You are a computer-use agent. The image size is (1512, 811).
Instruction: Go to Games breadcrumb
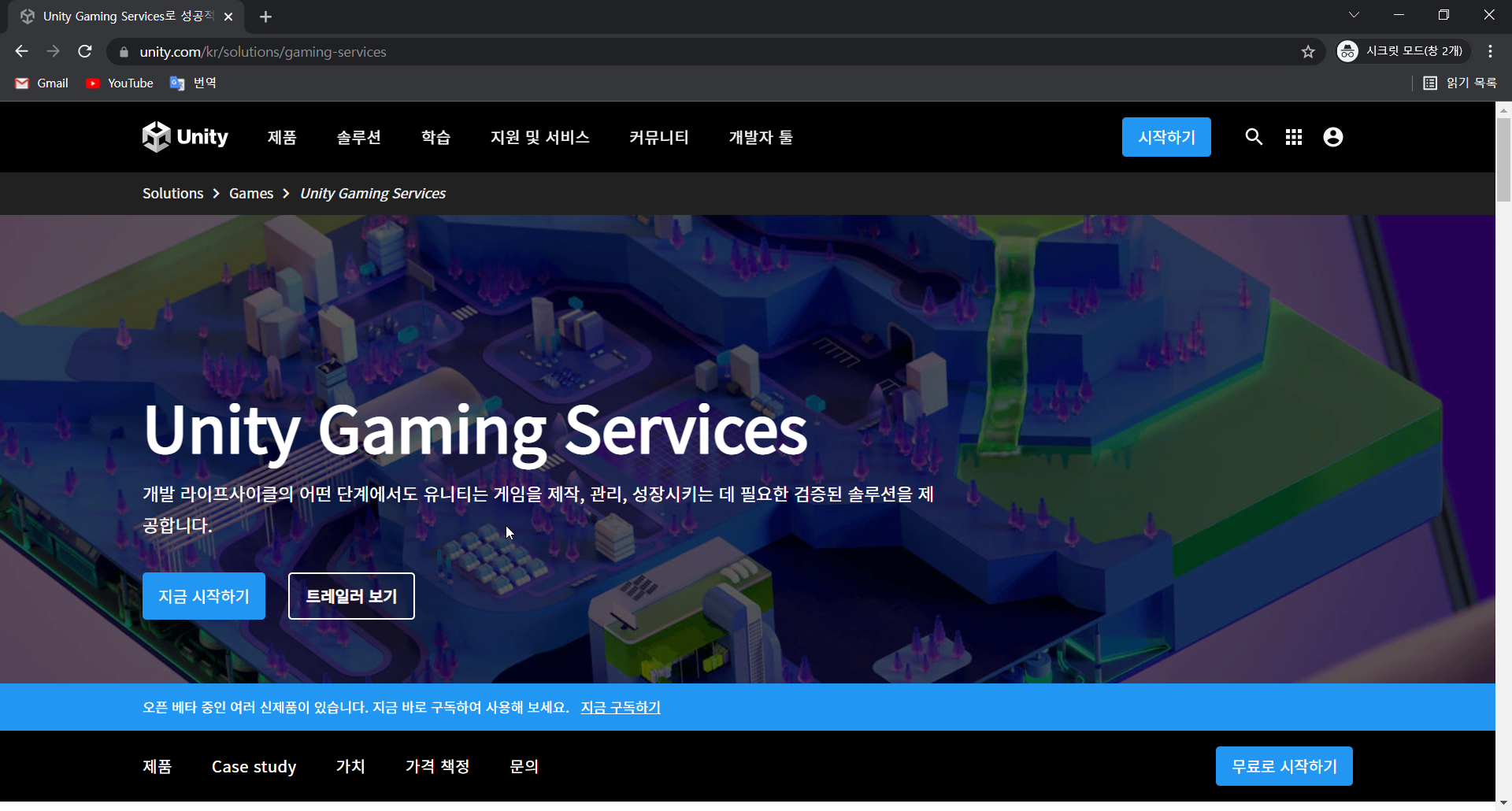(251, 193)
